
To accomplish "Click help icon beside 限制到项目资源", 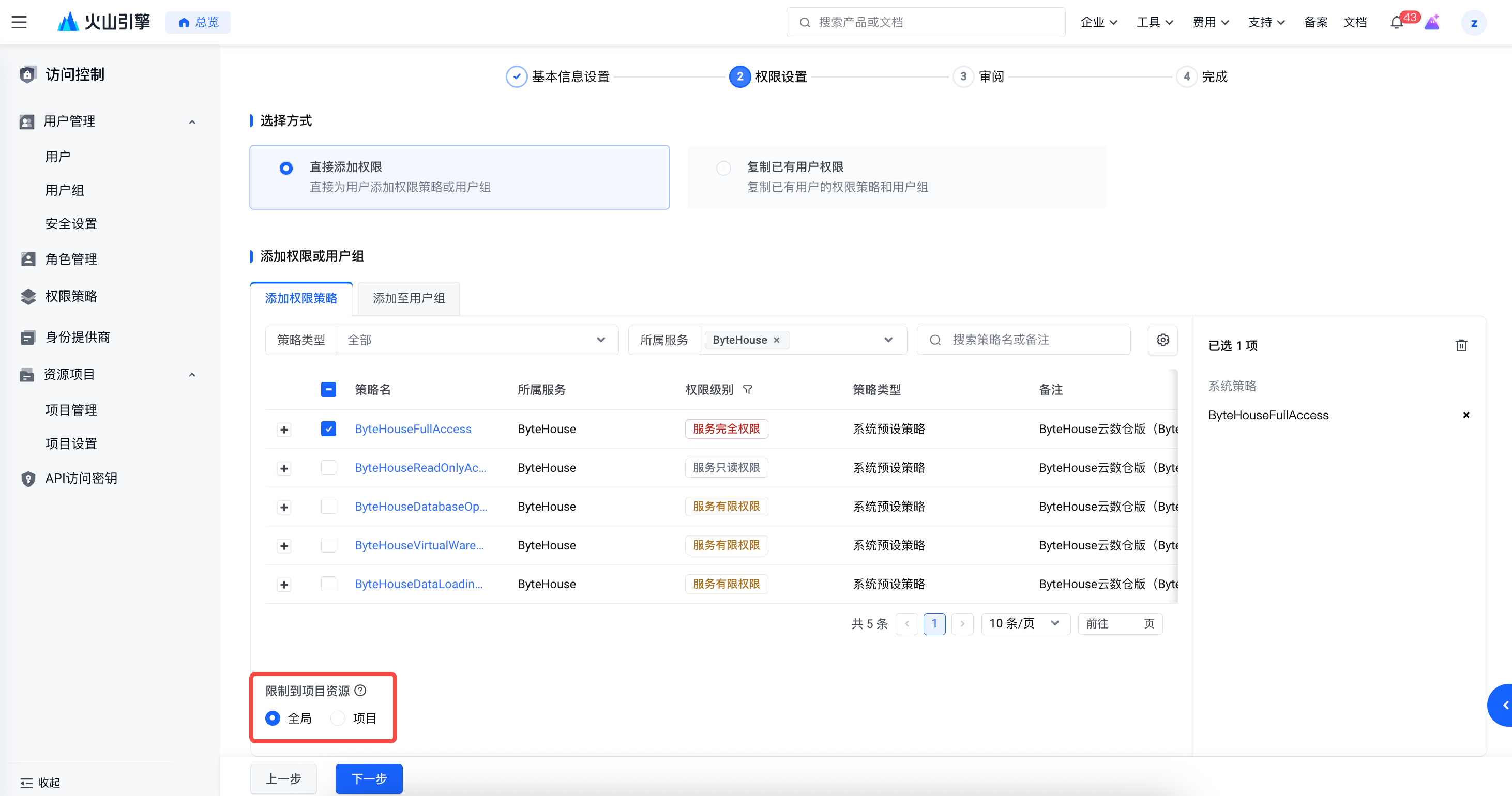I will click(x=360, y=691).
